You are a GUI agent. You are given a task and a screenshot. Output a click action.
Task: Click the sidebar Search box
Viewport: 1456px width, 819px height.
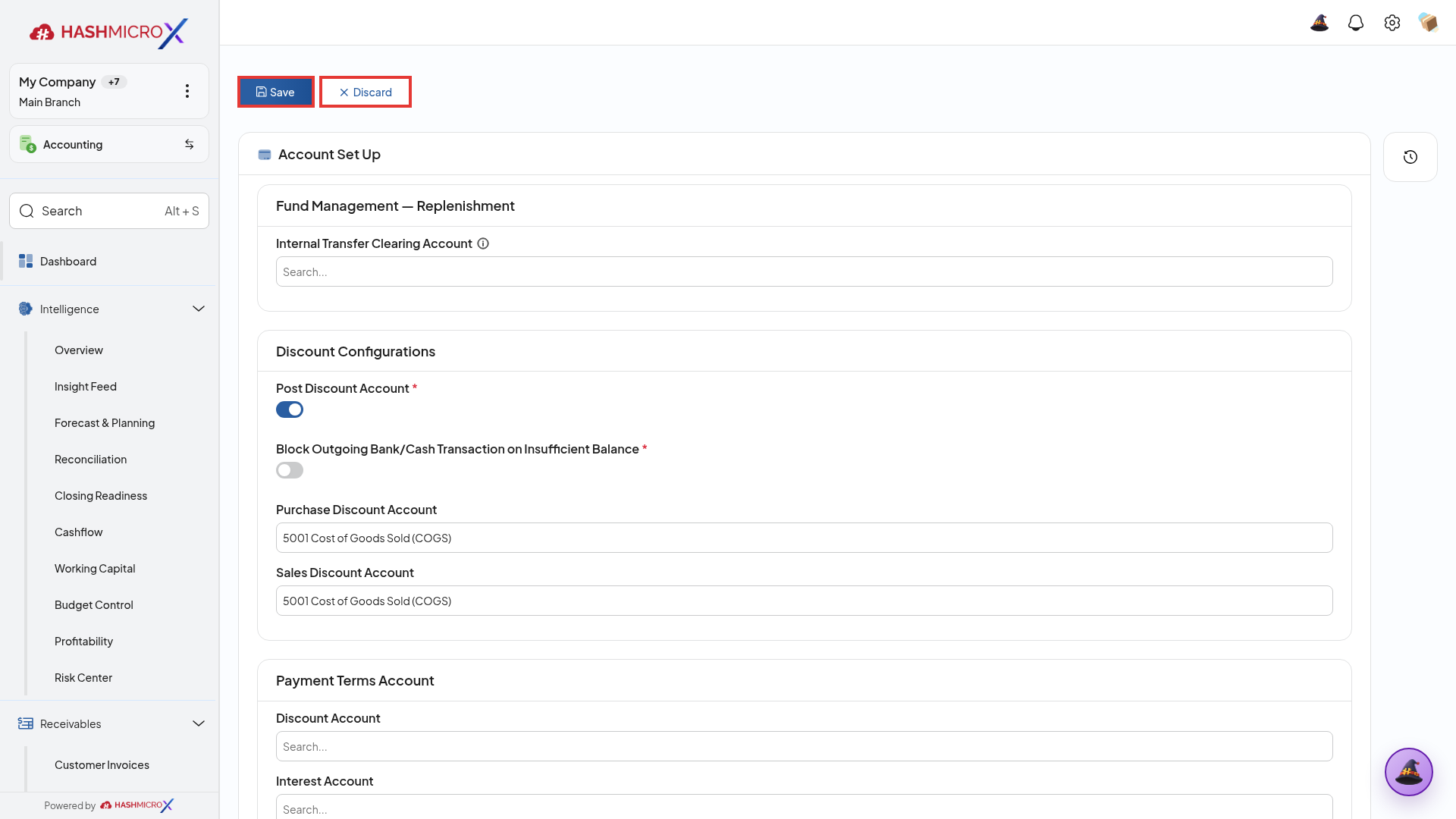coord(109,211)
